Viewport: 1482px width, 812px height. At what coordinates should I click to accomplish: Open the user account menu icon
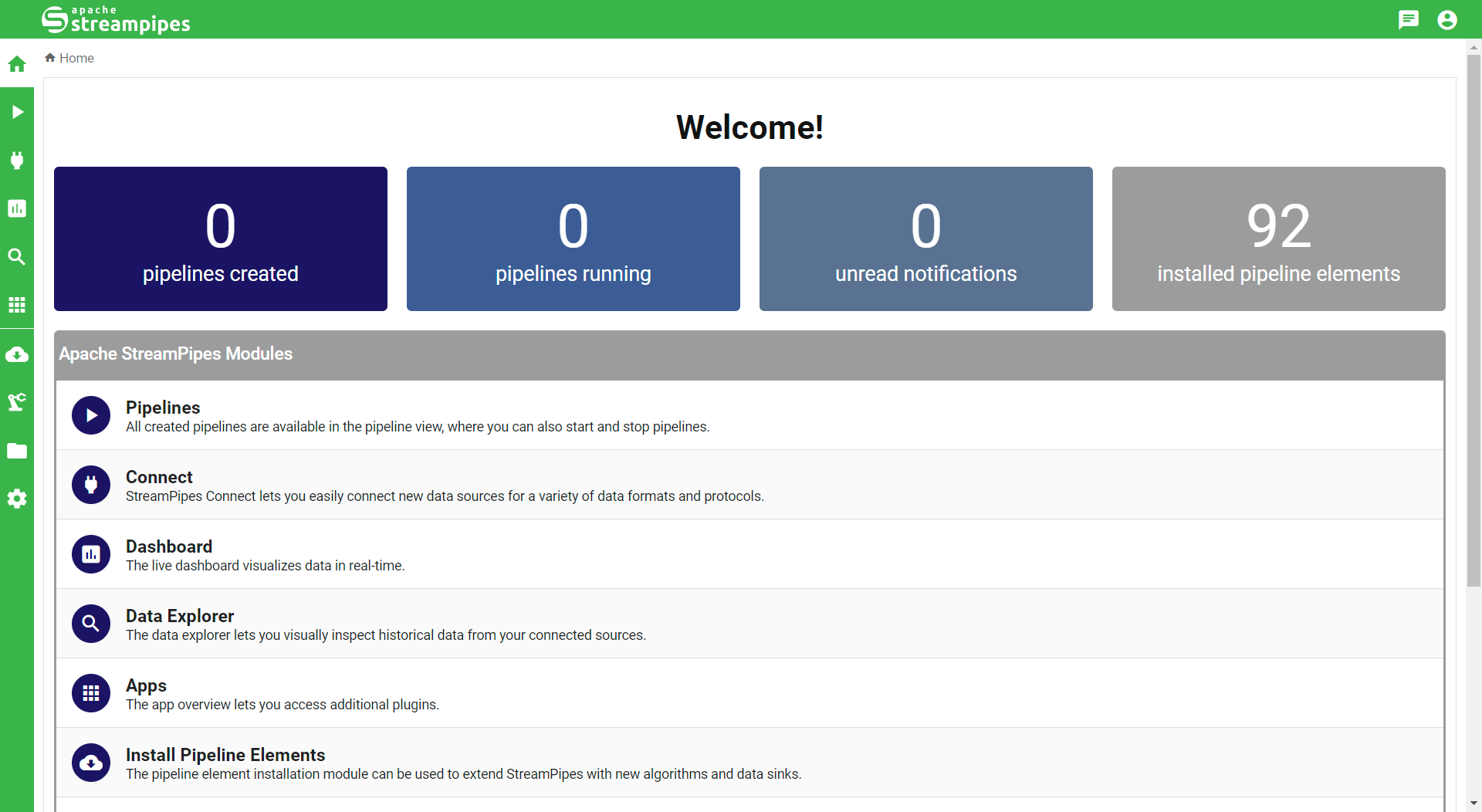pos(1447,19)
